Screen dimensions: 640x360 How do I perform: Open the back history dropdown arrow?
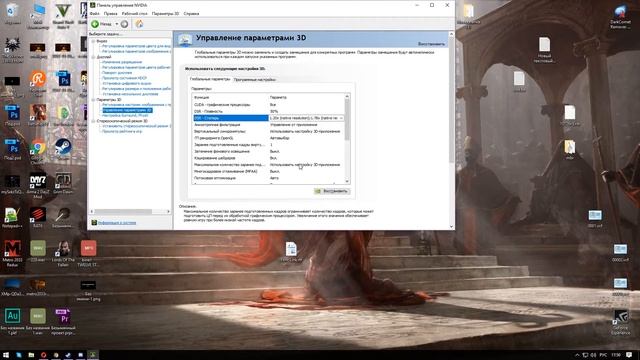[x=117, y=24]
